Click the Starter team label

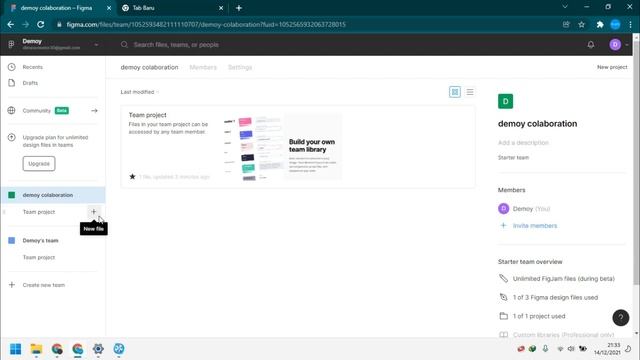click(x=513, y=157)
